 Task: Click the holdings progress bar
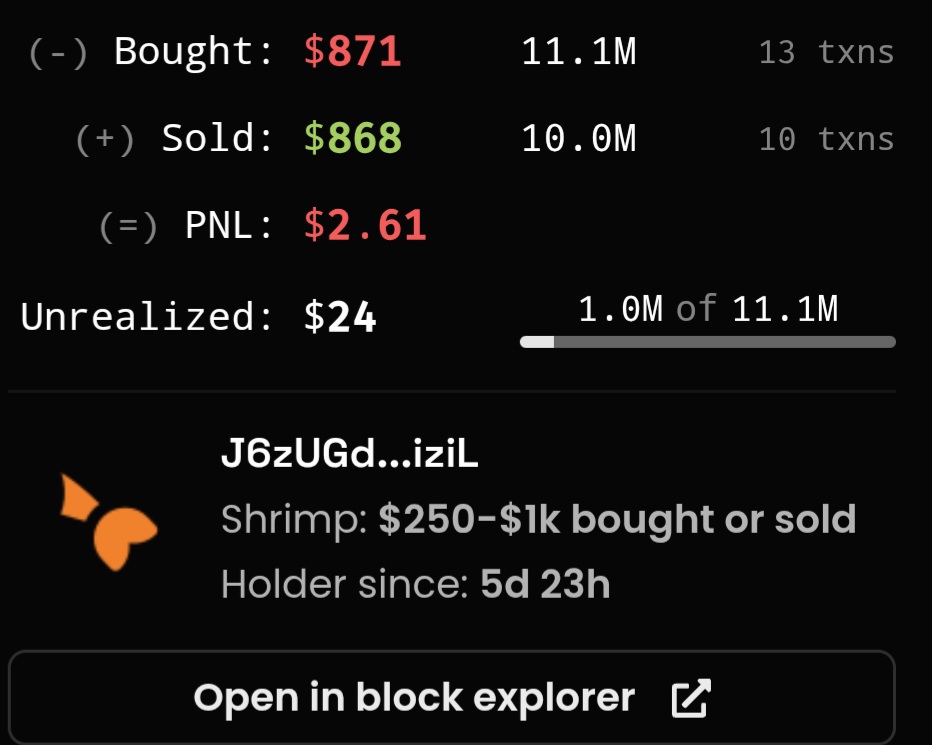coord(707,342)
